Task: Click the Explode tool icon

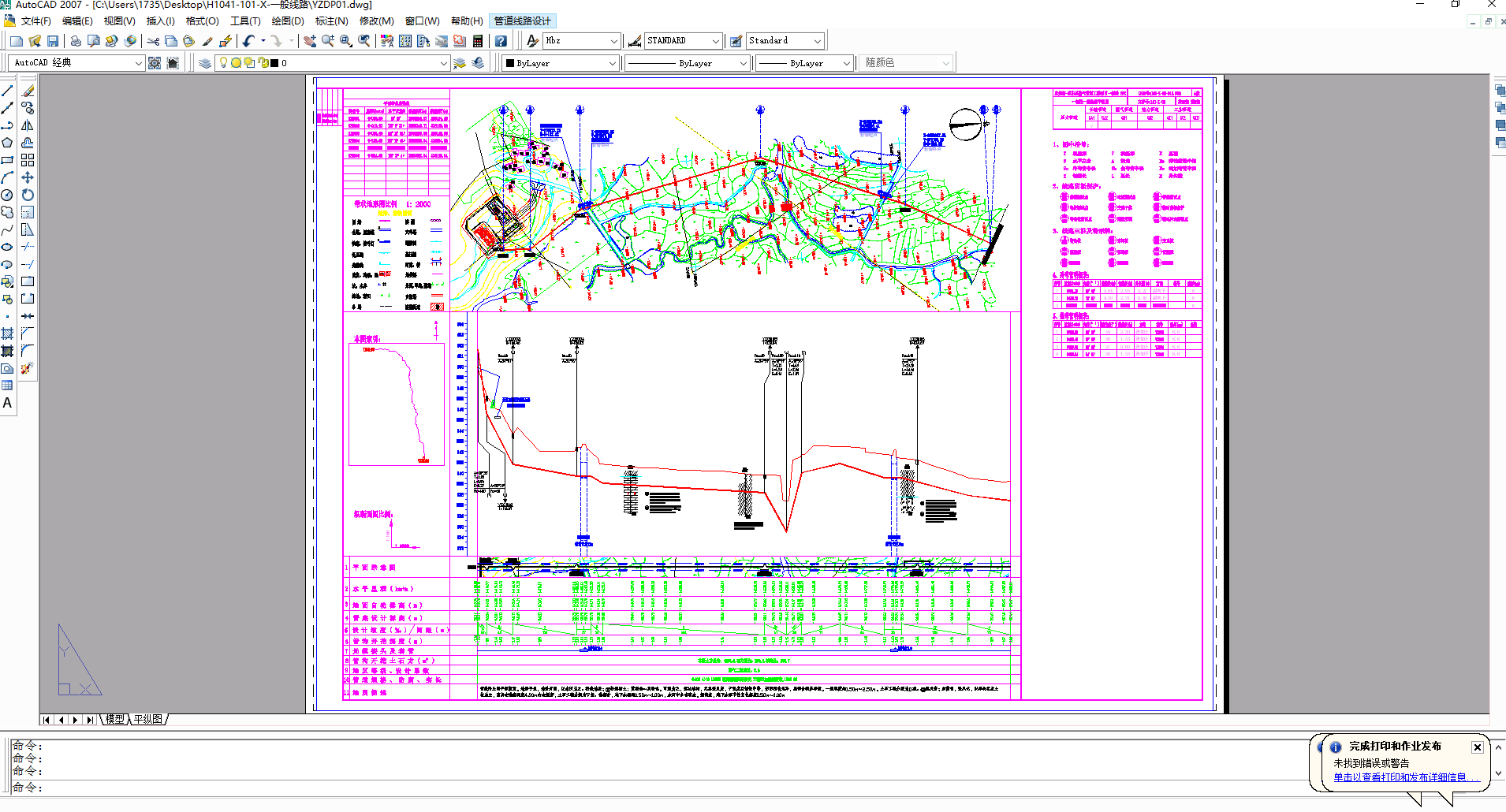Action: 28,368
